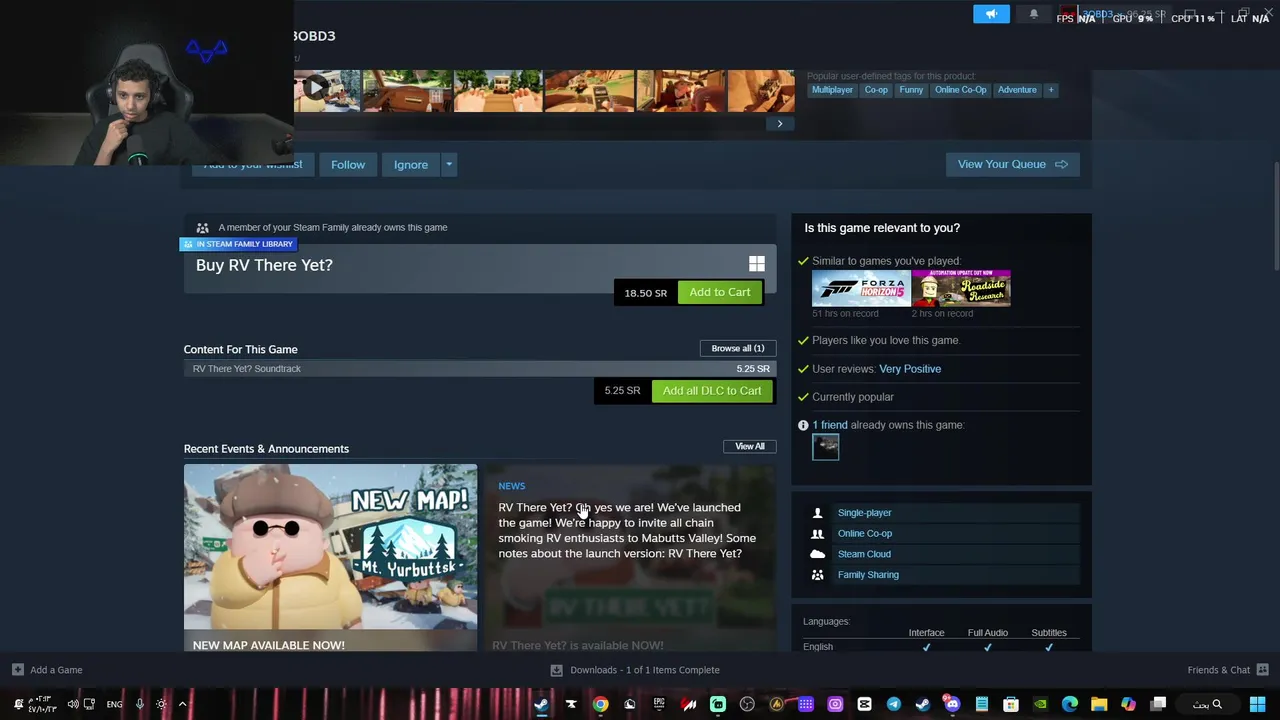Go to View Your Queue
This screenshot has width=1280, height=720.
click(1013, 165)
